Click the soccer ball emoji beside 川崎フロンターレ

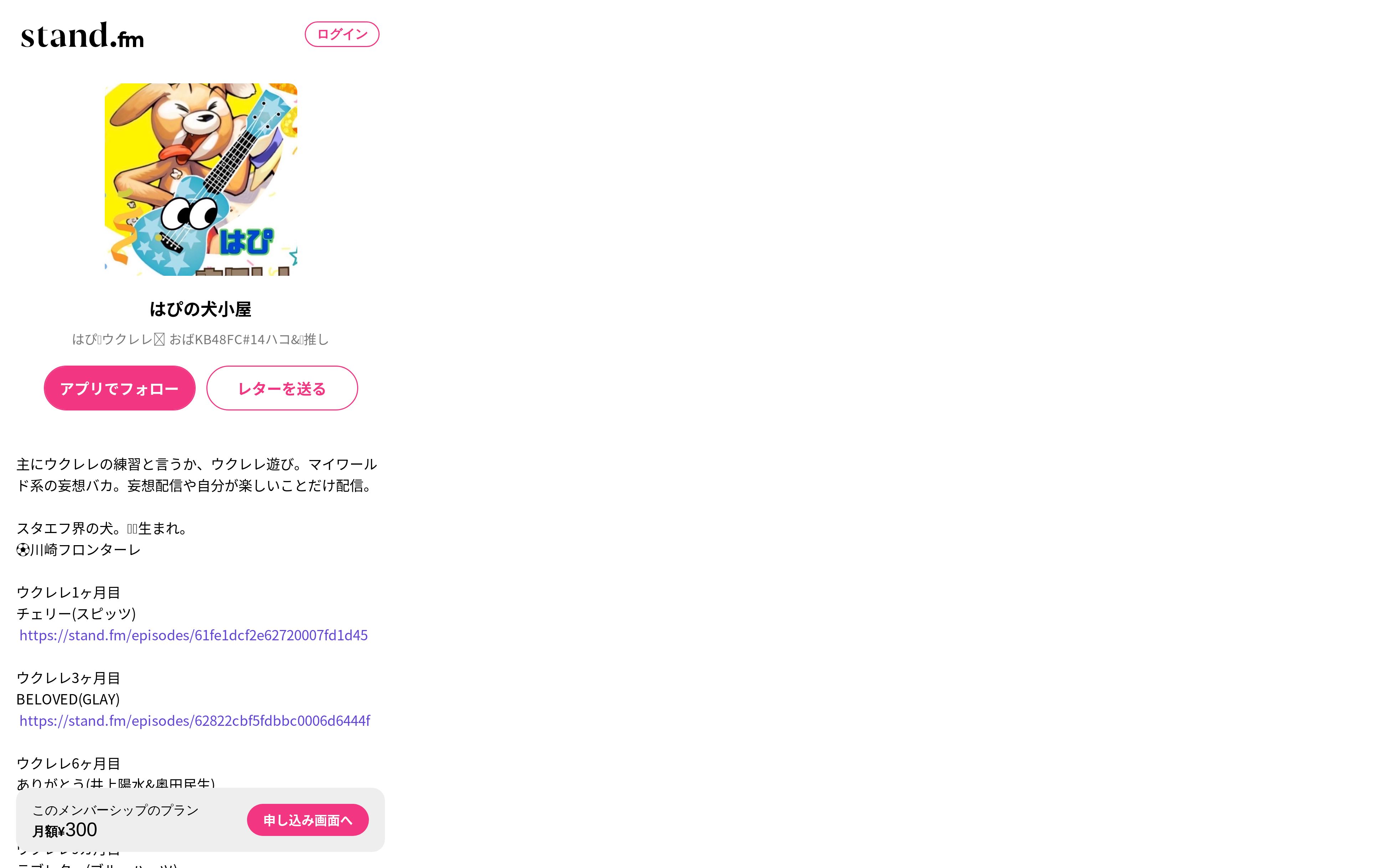coord(23,550)
